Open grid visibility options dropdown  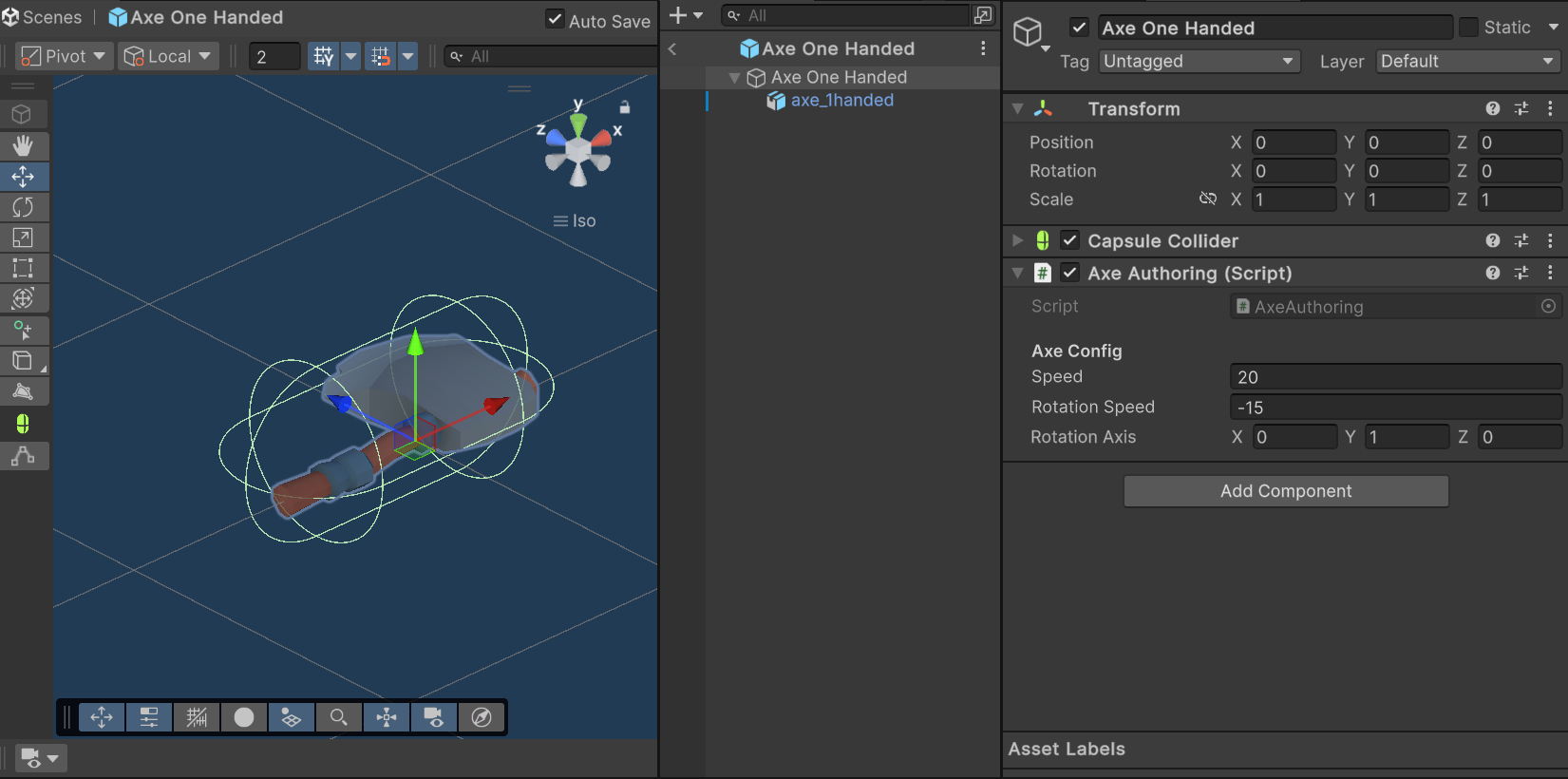tap(351, 56)
